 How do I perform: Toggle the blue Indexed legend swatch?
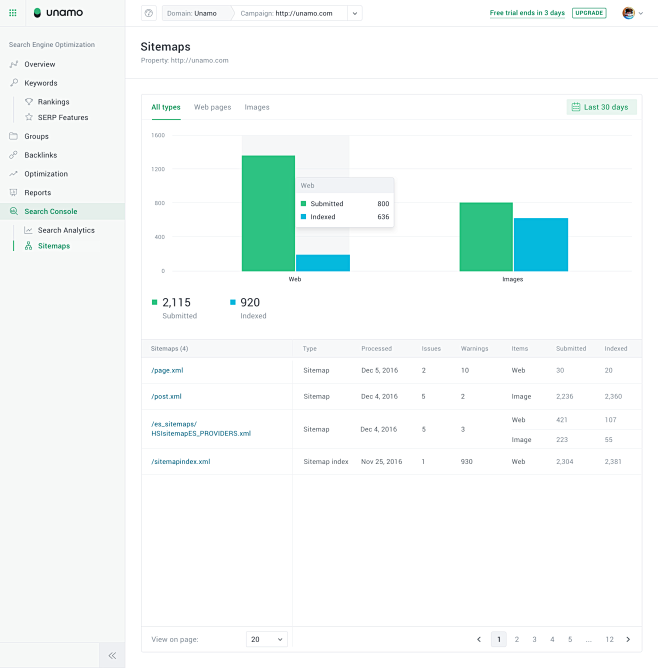coord(233,302)
